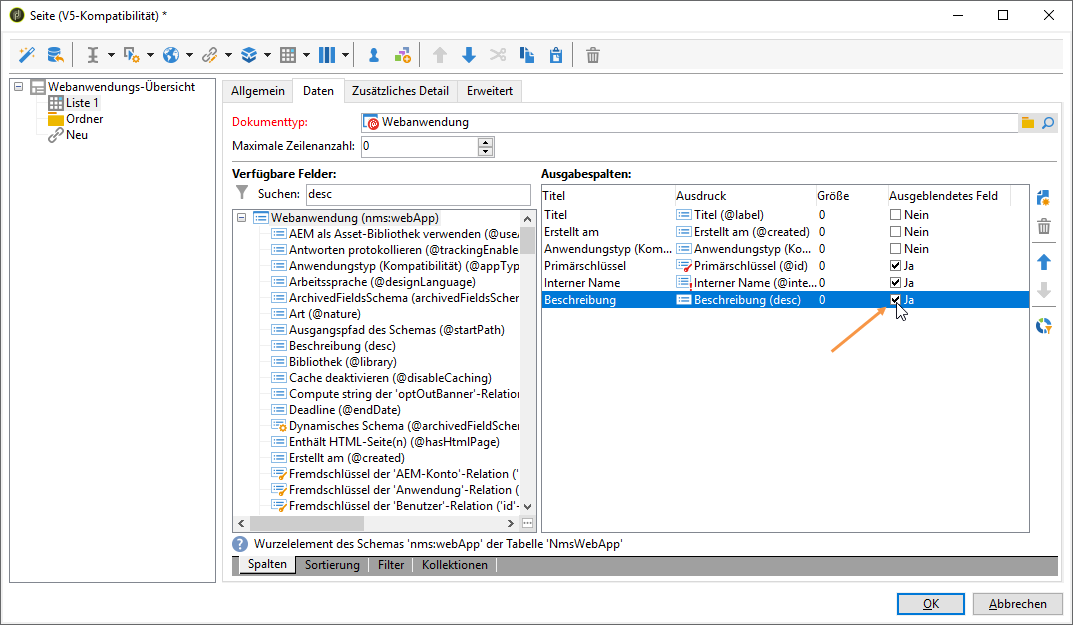Open dropdown arrow next to table grid icon
Image resolution: width=1084 pixels, height=638 pixels.
click(306, 55)
